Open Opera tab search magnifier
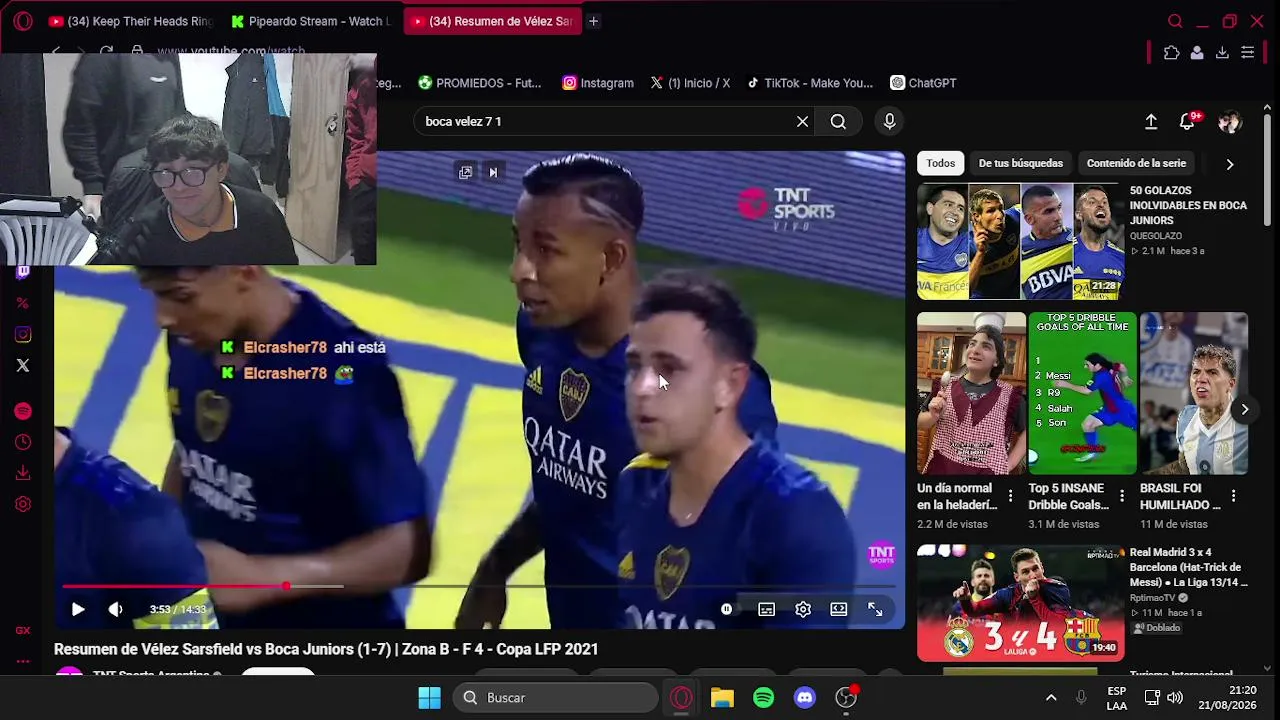 click(1175, 21)
